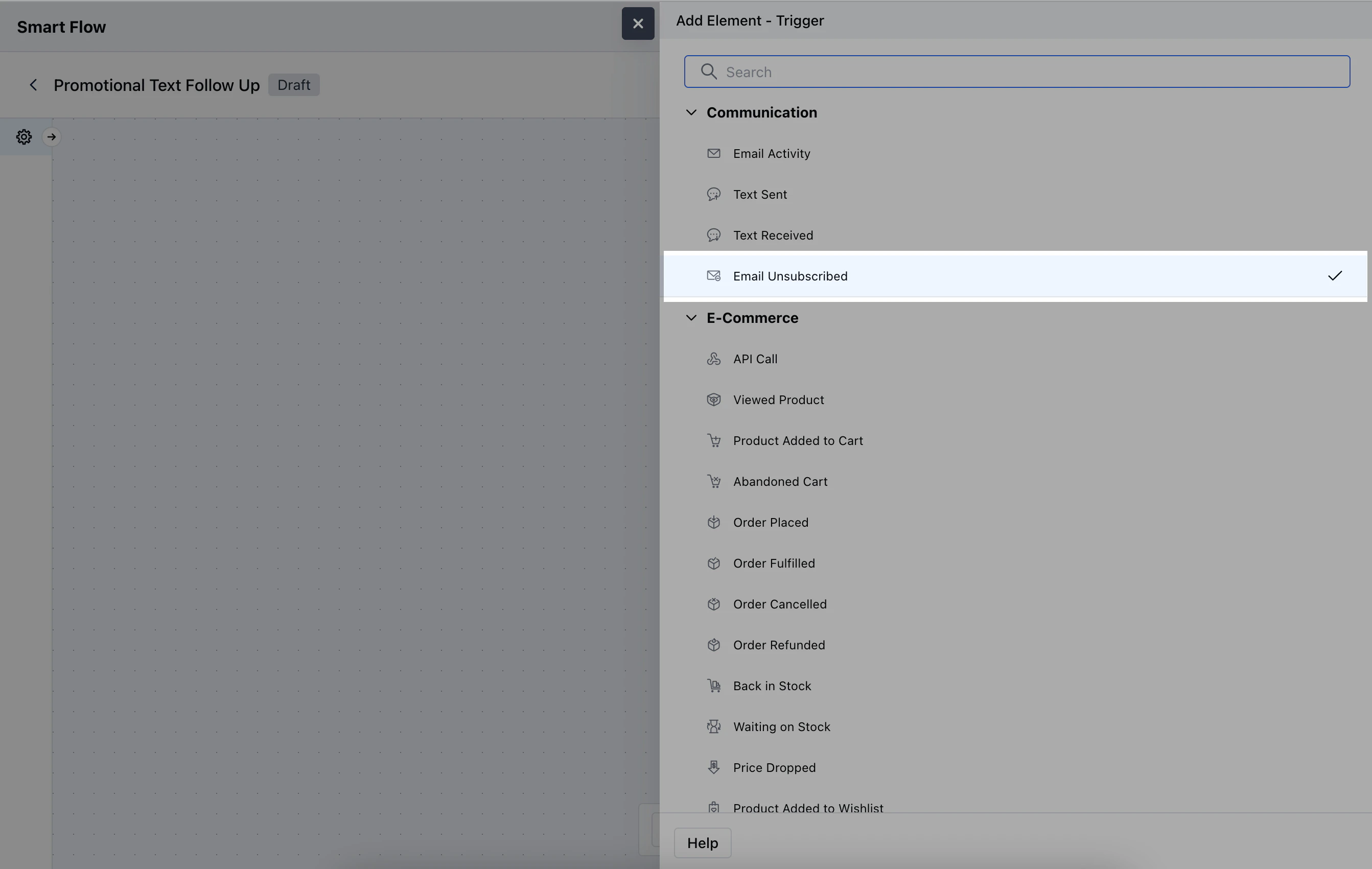The width and height of the screenshot is (1372, 869).
Task: Click the Smart Flow heading
Action: pyautogui.click(x=61, y=27)
